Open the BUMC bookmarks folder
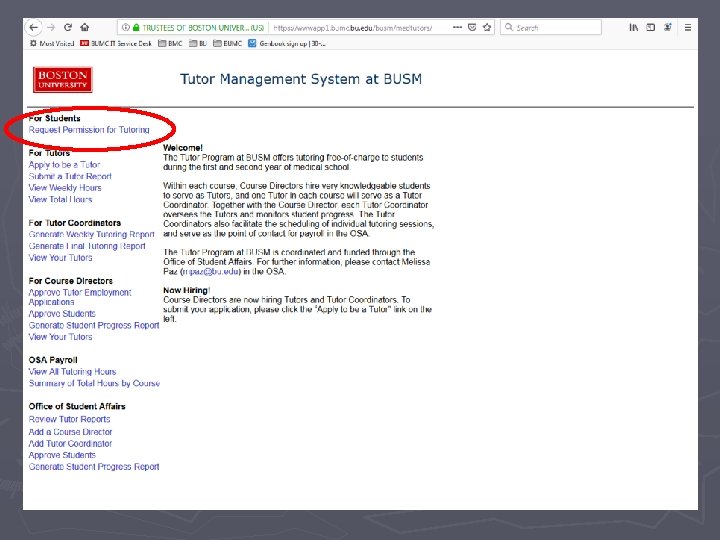 click(227, 44)
